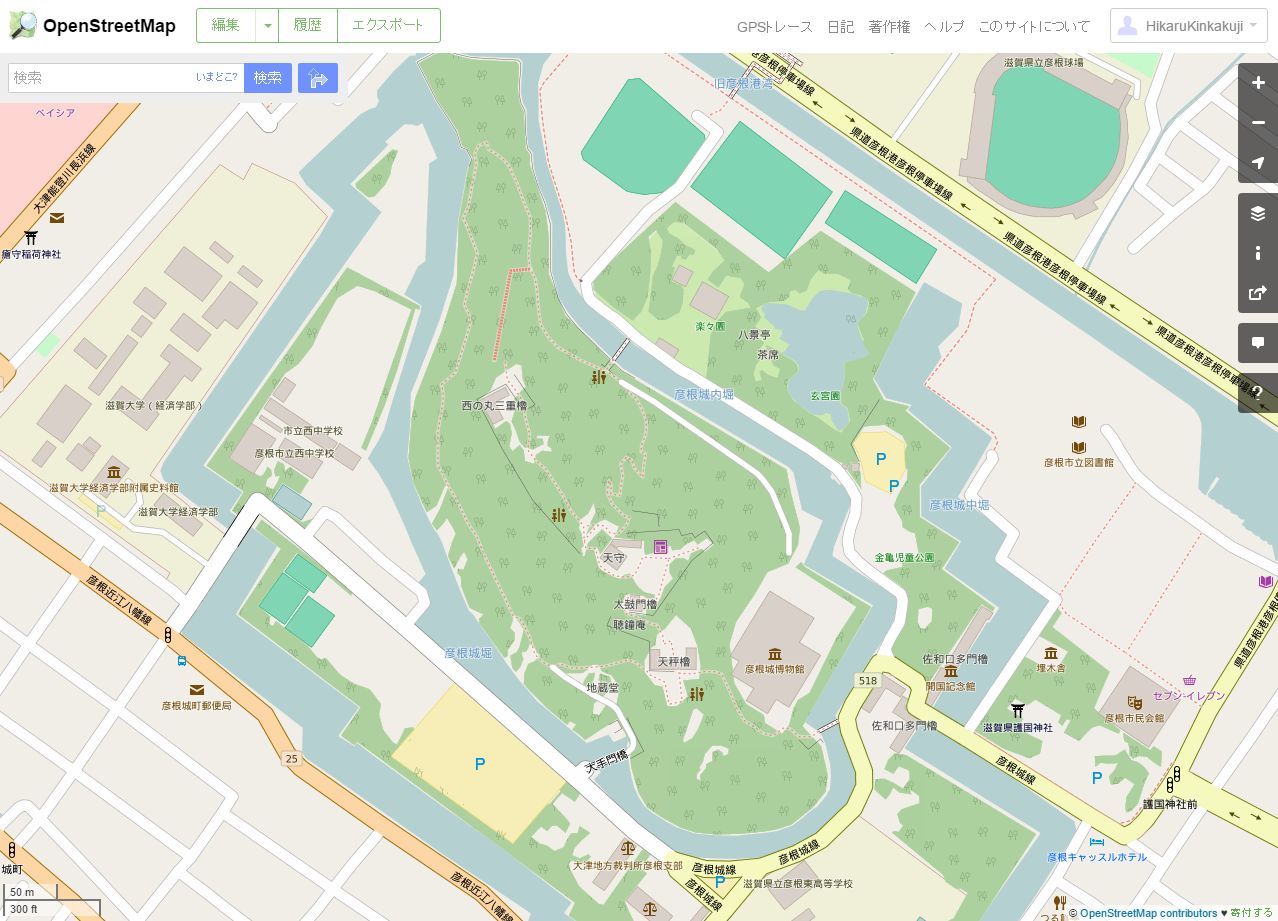Open the HikaruKinkakuji user menu
The image size is (1278, 921).
pos(1189,26)
